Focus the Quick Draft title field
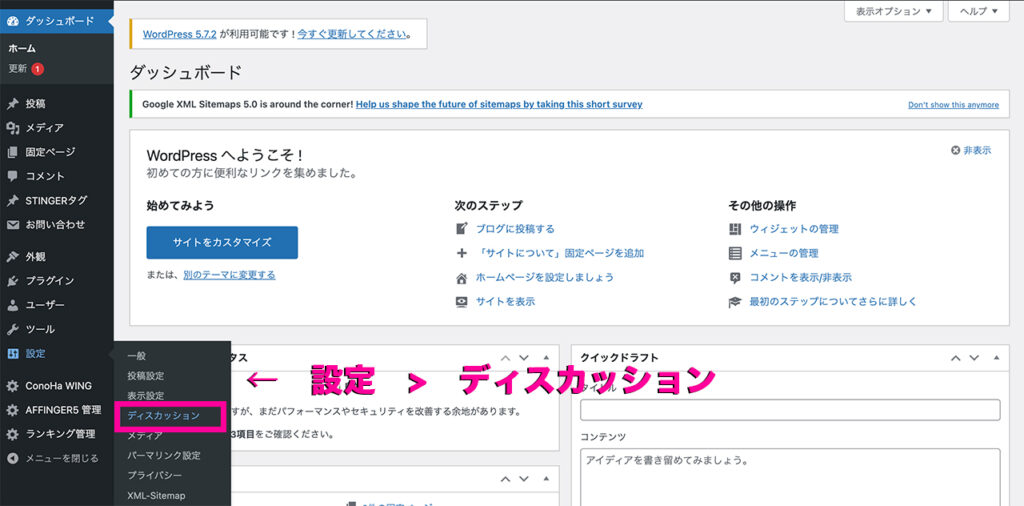Screen dimensions: 1024x506 click(790, 410)
